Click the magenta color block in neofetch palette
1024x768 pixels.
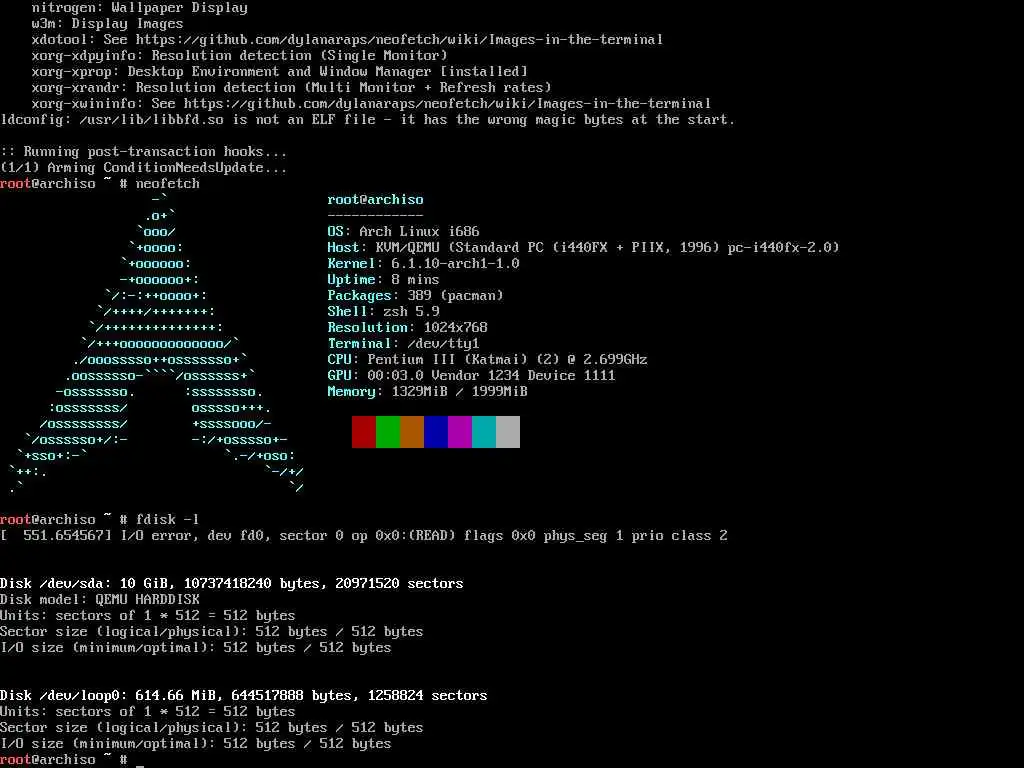point(460,432)
